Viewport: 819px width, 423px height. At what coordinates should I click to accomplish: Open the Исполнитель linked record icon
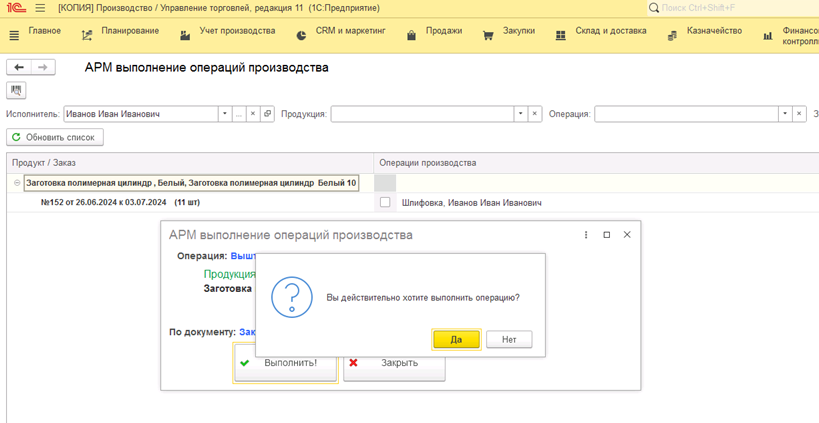[x=268, y=114]
